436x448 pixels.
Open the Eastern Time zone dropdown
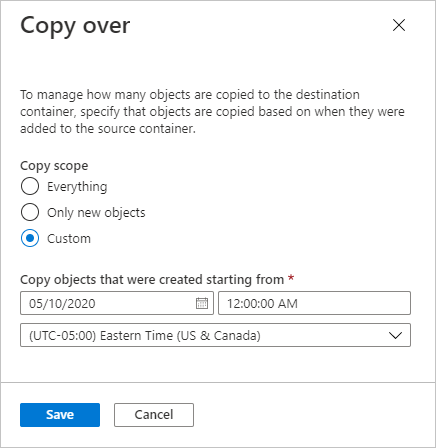tap(215, 335)
